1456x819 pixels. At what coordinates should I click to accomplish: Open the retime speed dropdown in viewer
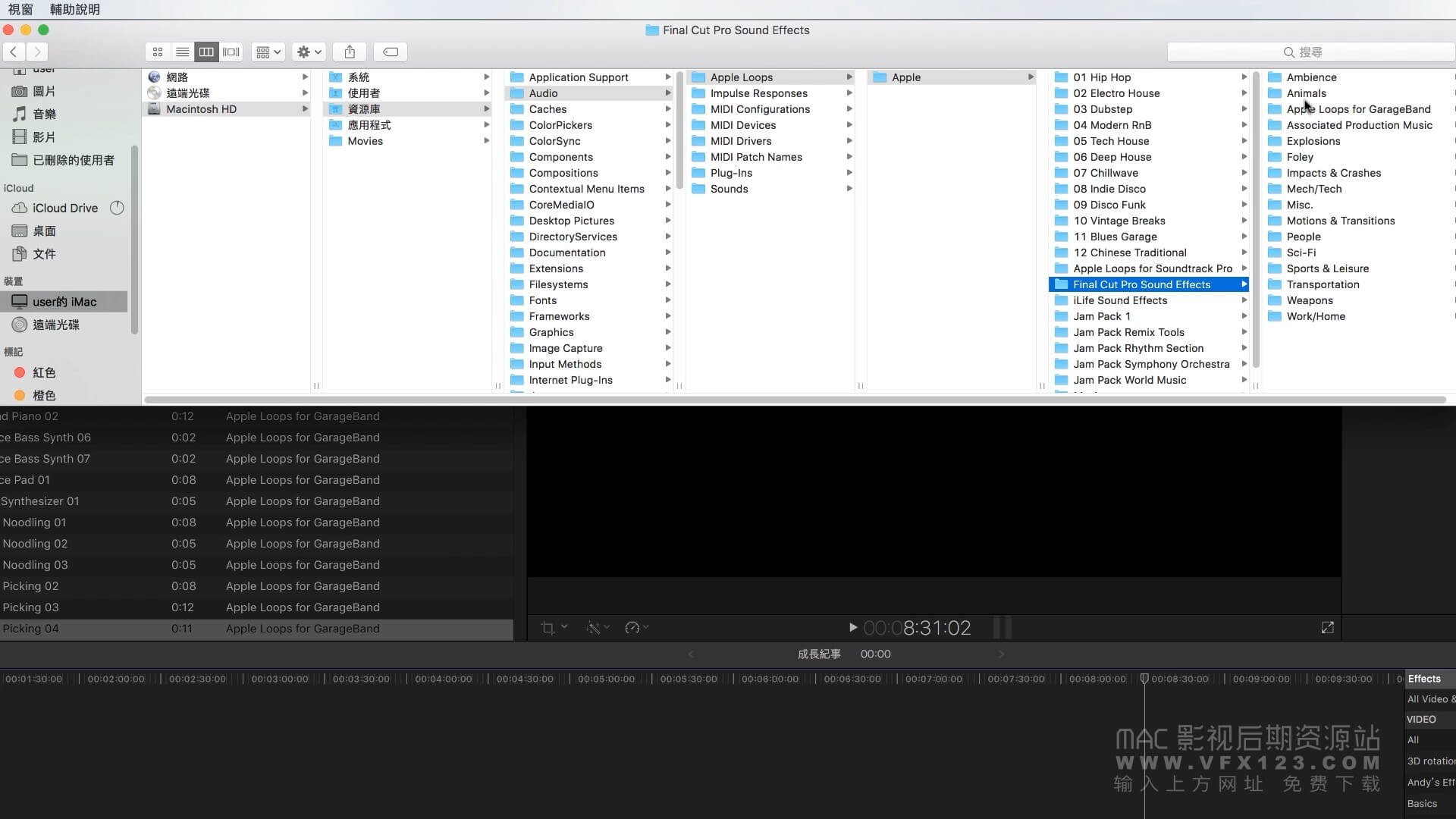(x=636, y=627)
